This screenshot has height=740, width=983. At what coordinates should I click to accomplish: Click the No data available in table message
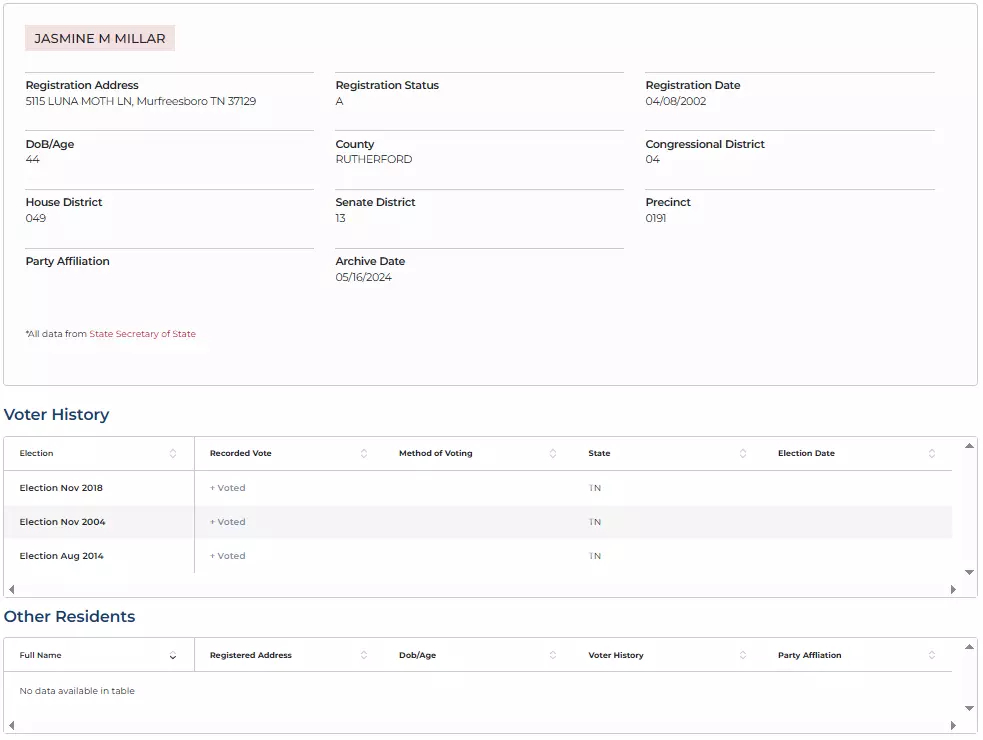click(x=77, y=691)
